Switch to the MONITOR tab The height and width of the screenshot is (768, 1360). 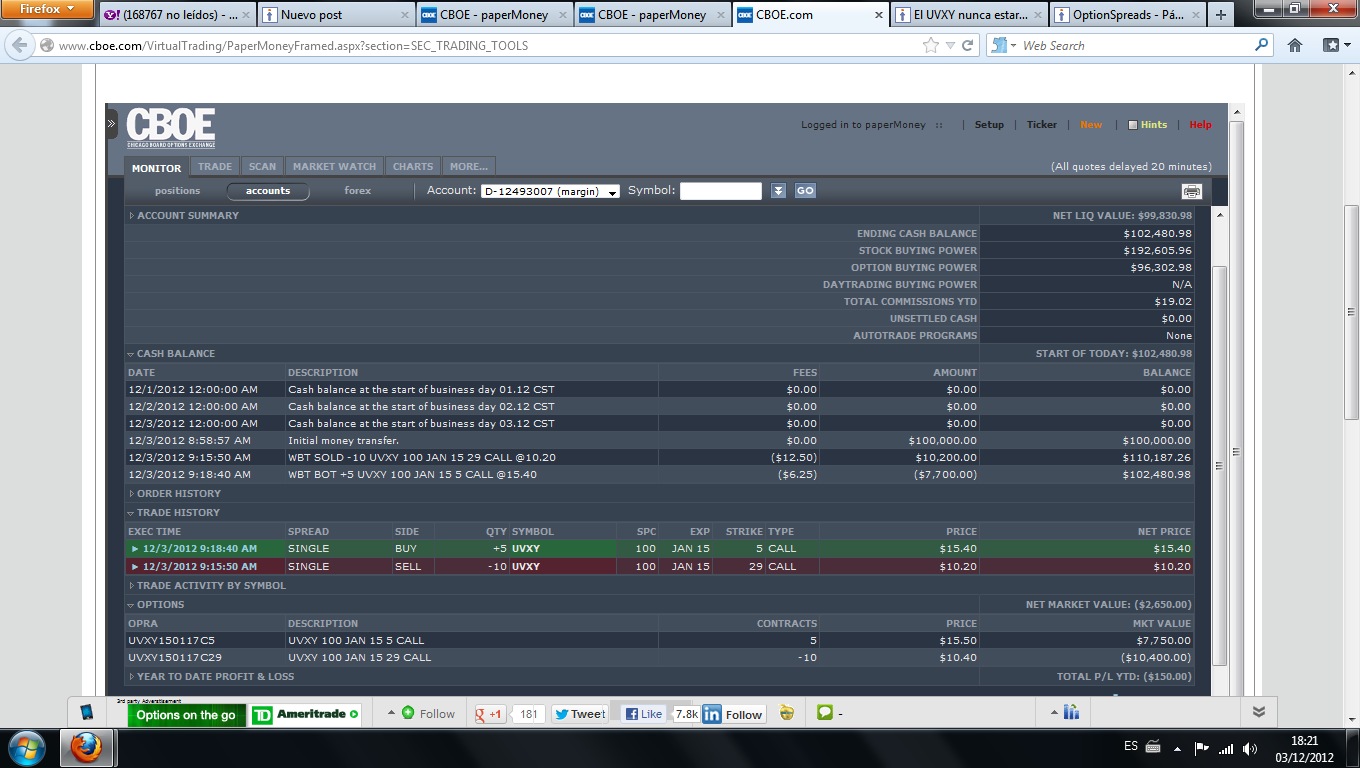click(156, 168)
